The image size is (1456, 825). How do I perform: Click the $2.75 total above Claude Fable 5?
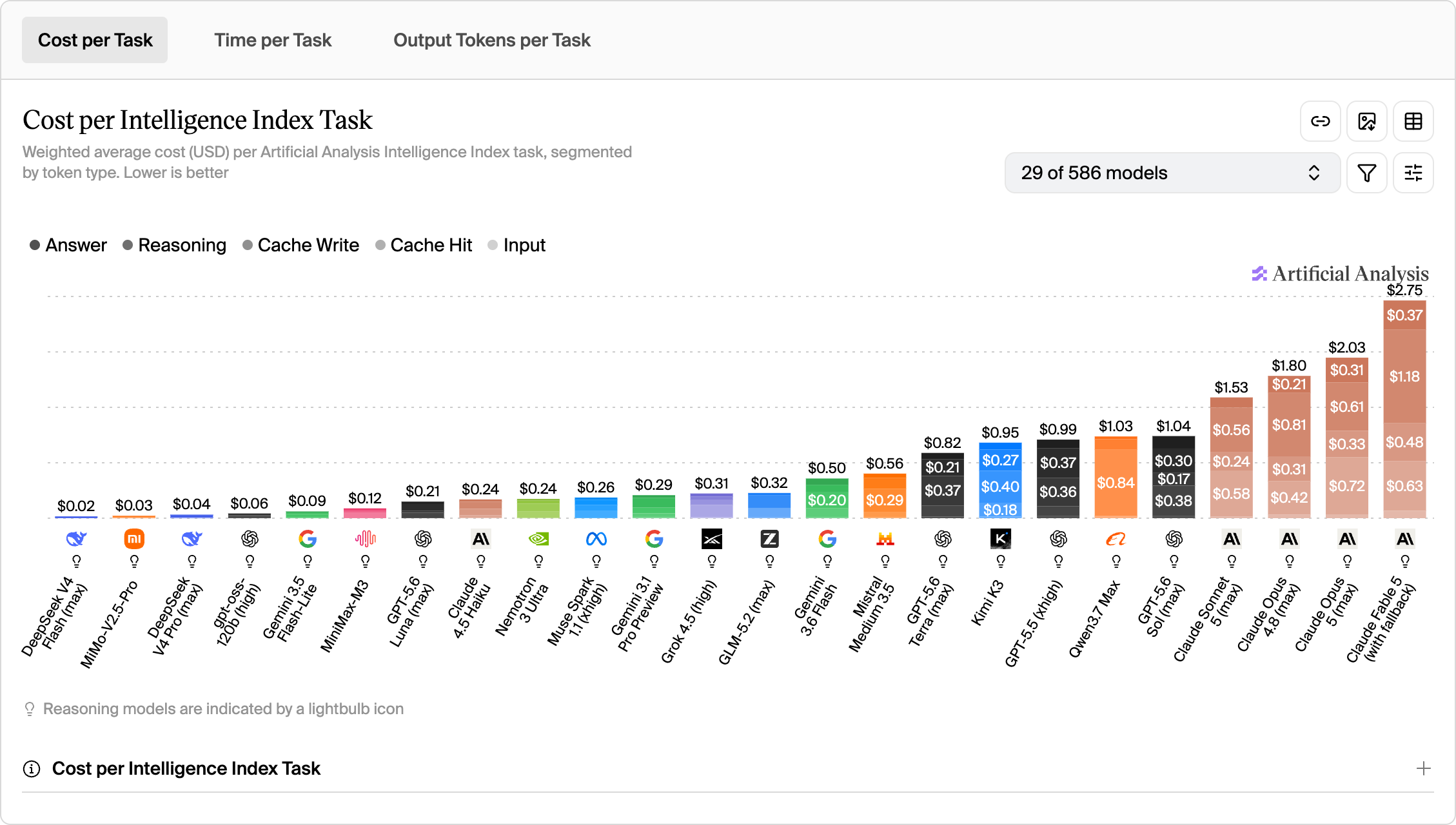coord(1405,290)
